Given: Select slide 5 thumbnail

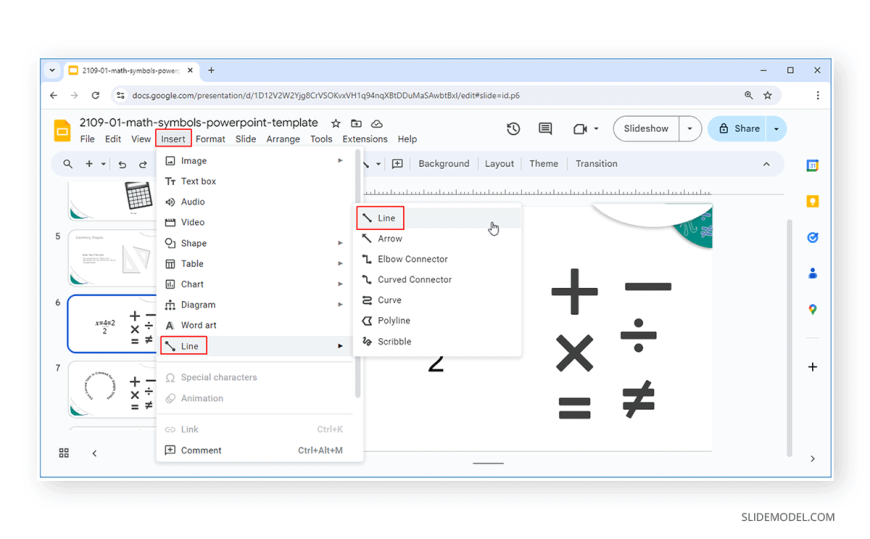Looking at the screenshot, I should 113,258.
